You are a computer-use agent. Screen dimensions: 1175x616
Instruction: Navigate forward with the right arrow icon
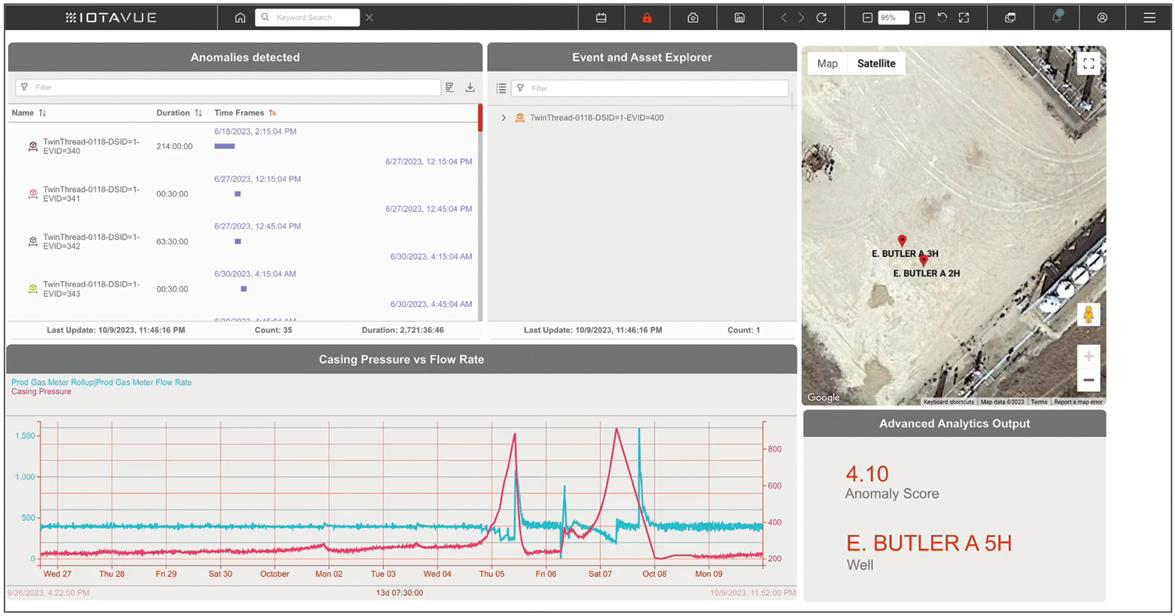coord(801,18)
